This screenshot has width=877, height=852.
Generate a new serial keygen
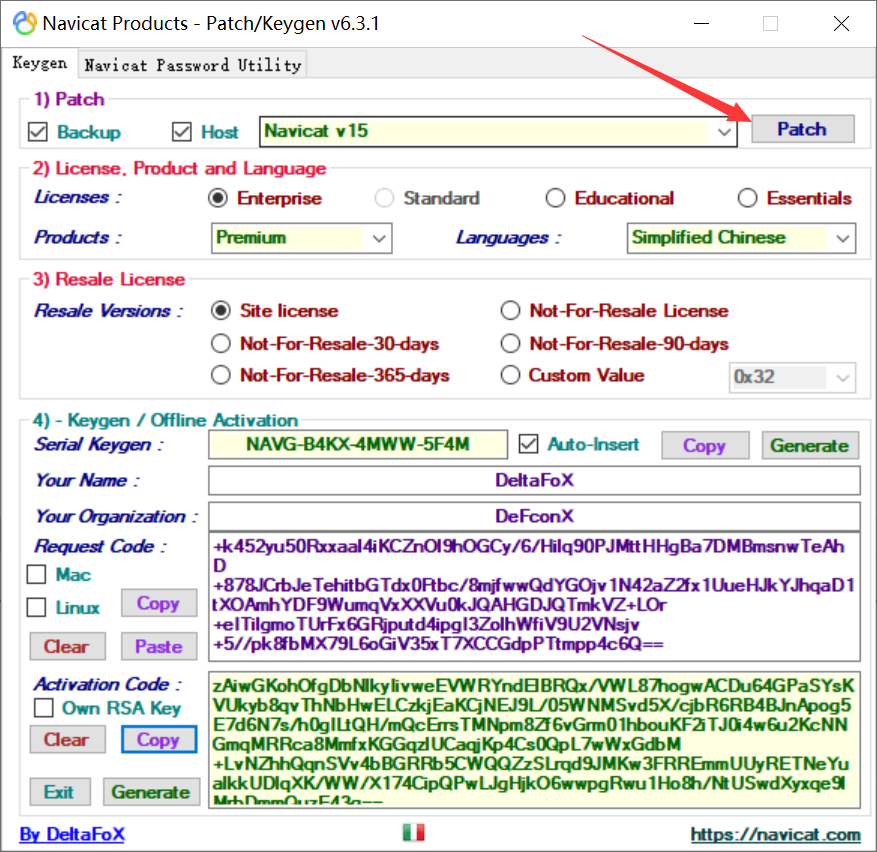809,446
